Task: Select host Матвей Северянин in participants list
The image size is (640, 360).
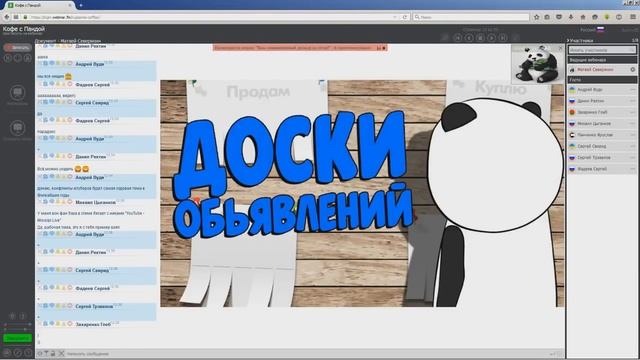Action: [x=602, y=70]
